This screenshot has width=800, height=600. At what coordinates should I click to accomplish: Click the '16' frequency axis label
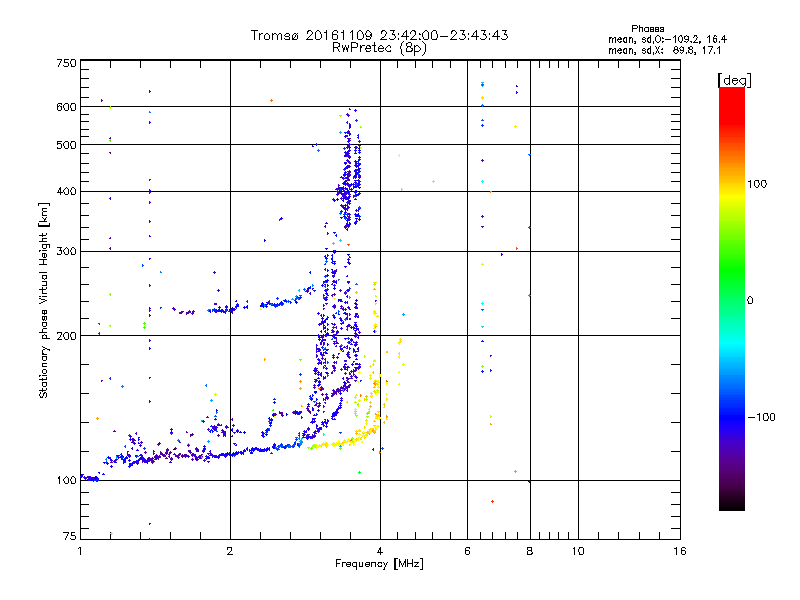(x=680, y=551)
